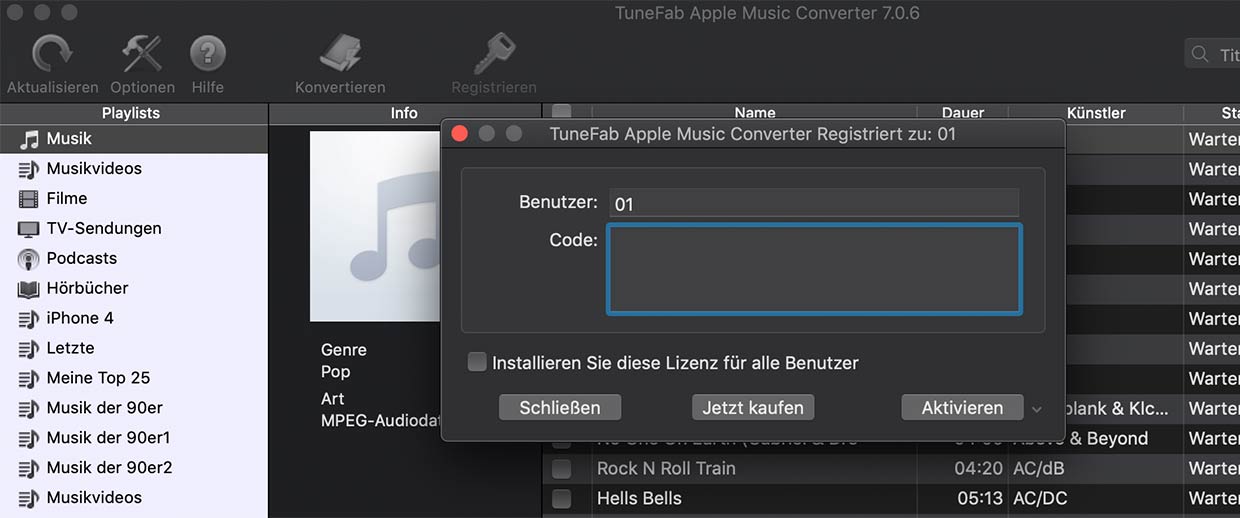Image resolution: width=1240 pixels, height=518 pixels.
Task: Sort by the Dauer column header
Action: point(962,113)
